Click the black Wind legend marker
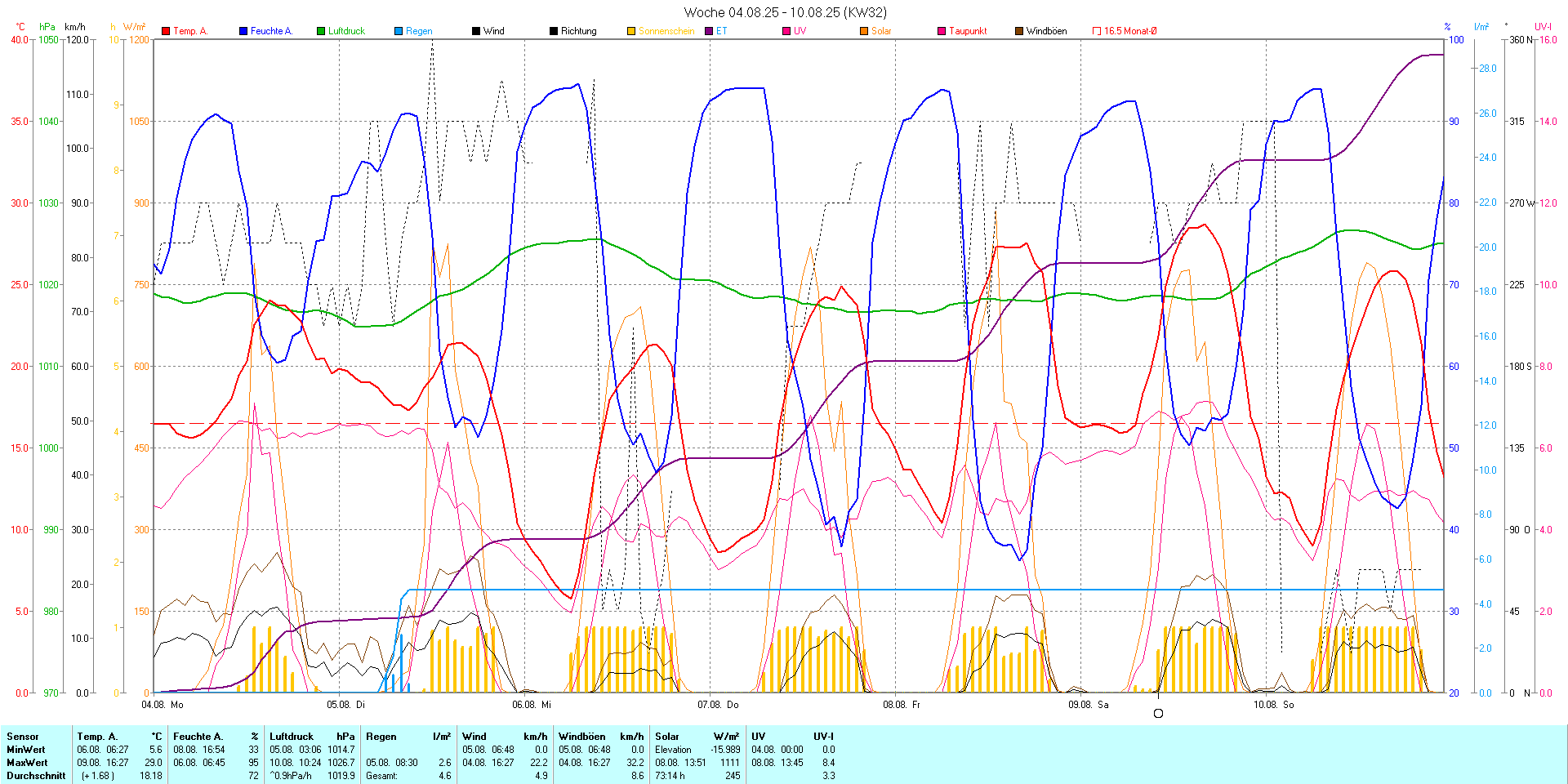Screen dimensions: 1568x784 coord(476,31)
